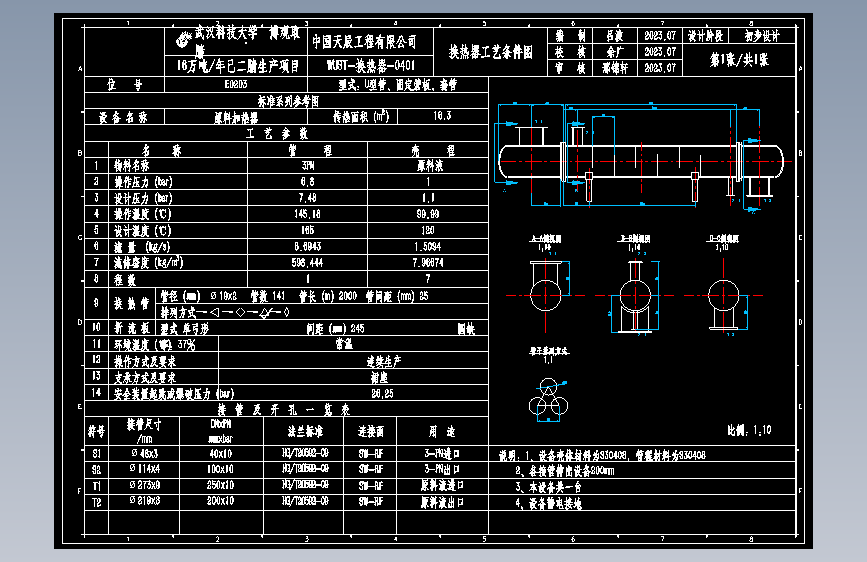Select the 常温 ambient temperature cell
Screen dimensions: 867x562
[344, 344]
